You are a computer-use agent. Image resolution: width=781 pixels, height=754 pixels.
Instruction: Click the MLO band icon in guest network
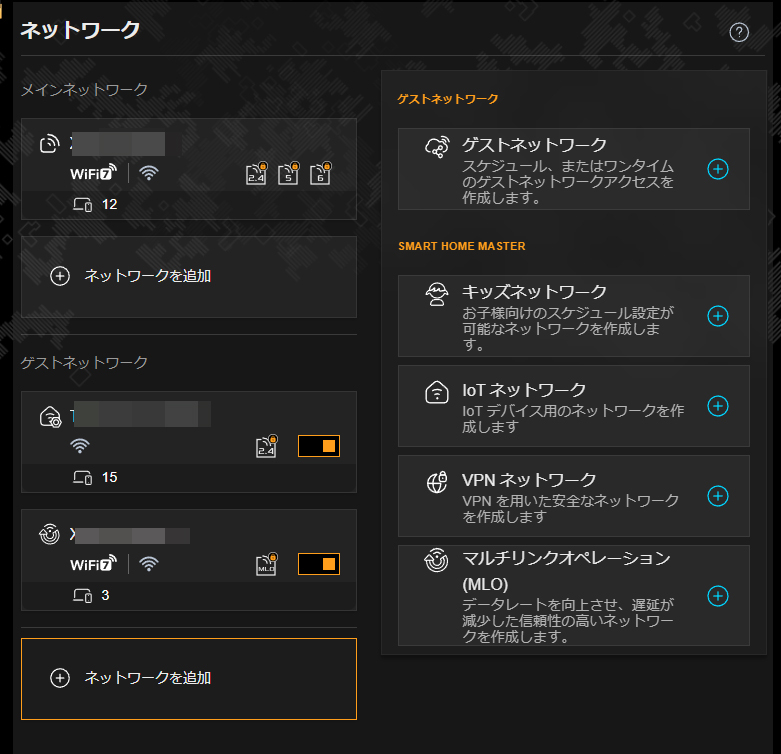tap(266, 564)
